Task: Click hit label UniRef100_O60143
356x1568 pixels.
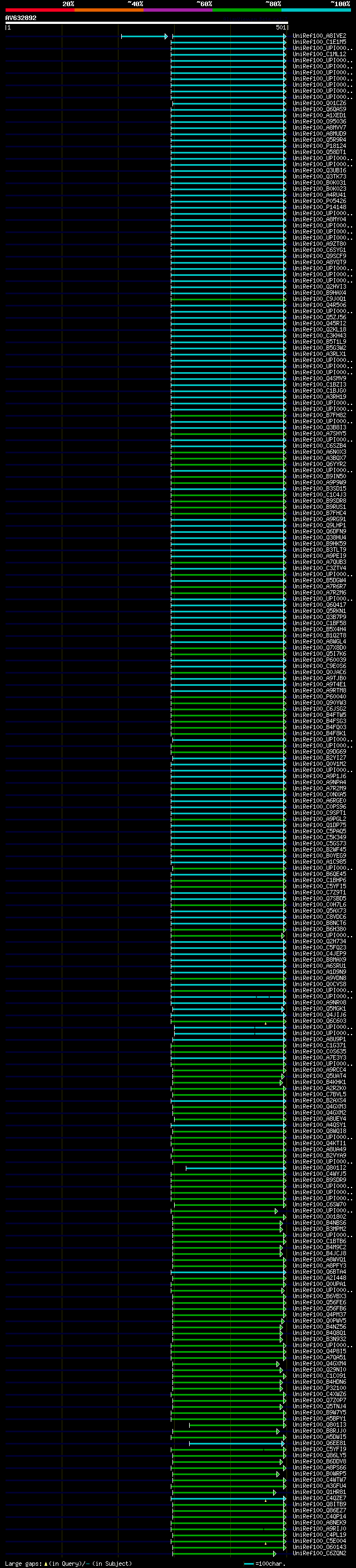Action: [x=319, y=1547]
